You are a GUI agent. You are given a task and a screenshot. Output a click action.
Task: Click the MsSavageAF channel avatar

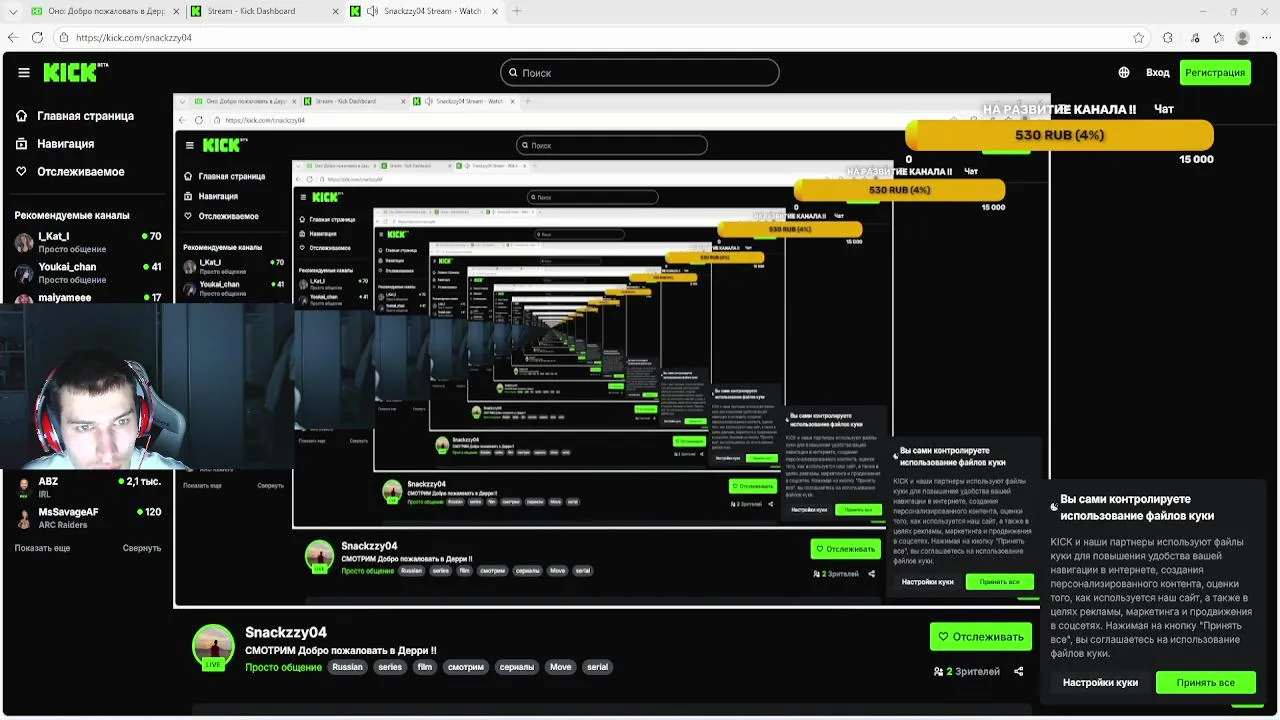pos(24,518)
